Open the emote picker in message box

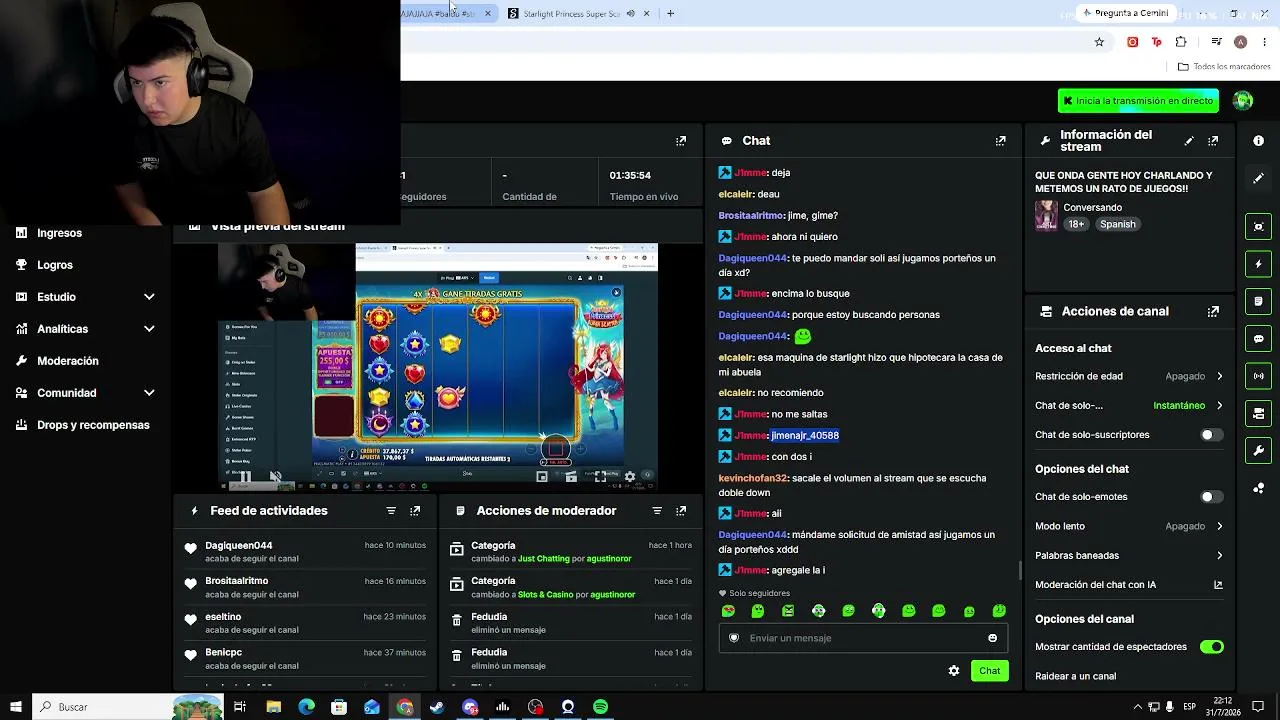992,638
